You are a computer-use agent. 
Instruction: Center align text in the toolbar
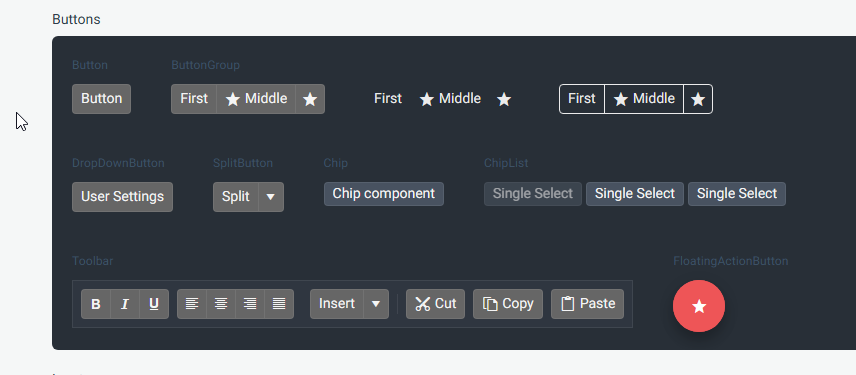[x=221, y=304]
